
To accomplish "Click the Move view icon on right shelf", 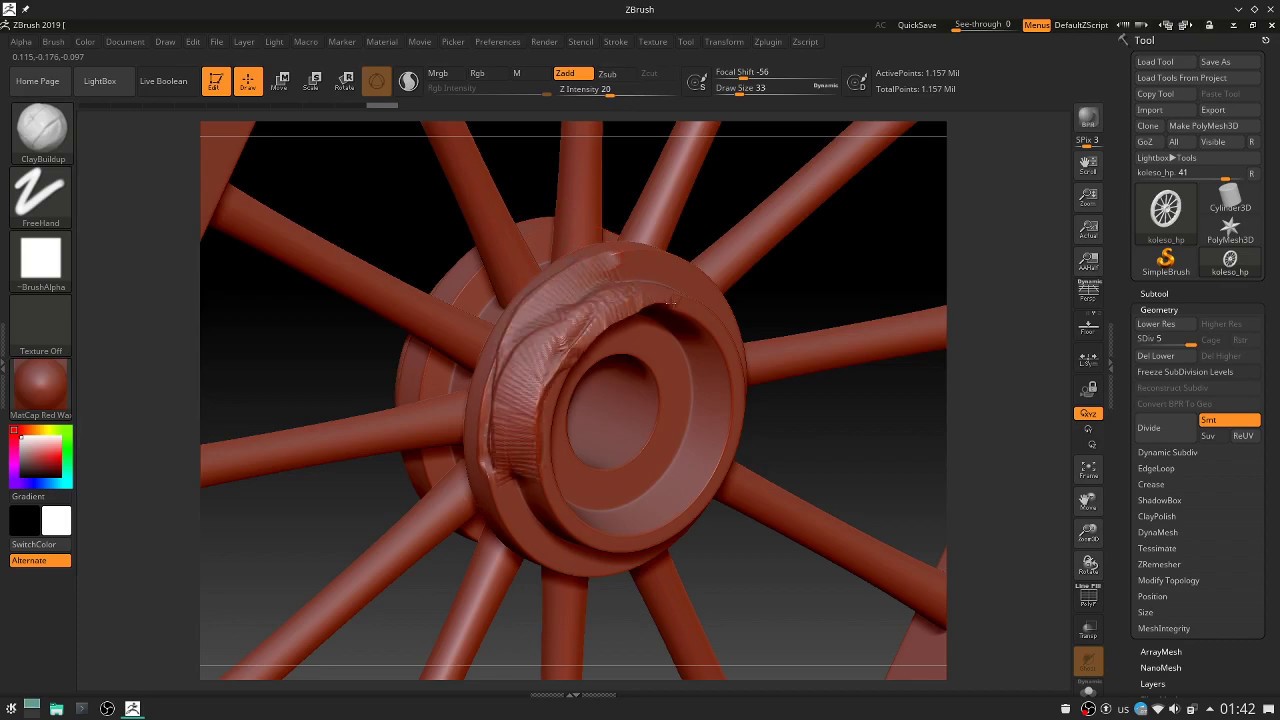I will coord(1088,501).
